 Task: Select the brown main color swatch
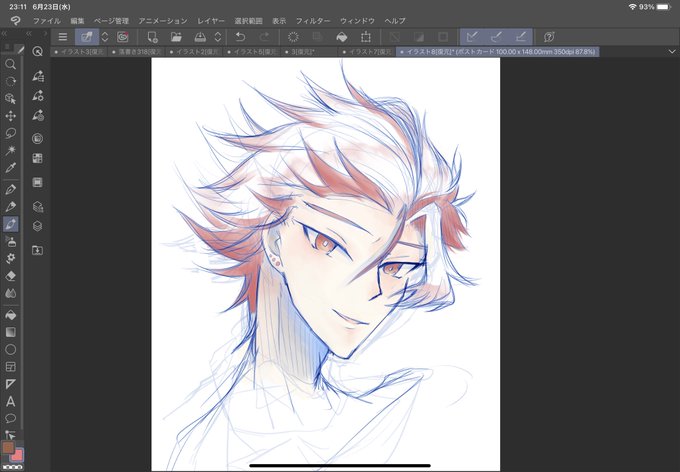point(8,448)
